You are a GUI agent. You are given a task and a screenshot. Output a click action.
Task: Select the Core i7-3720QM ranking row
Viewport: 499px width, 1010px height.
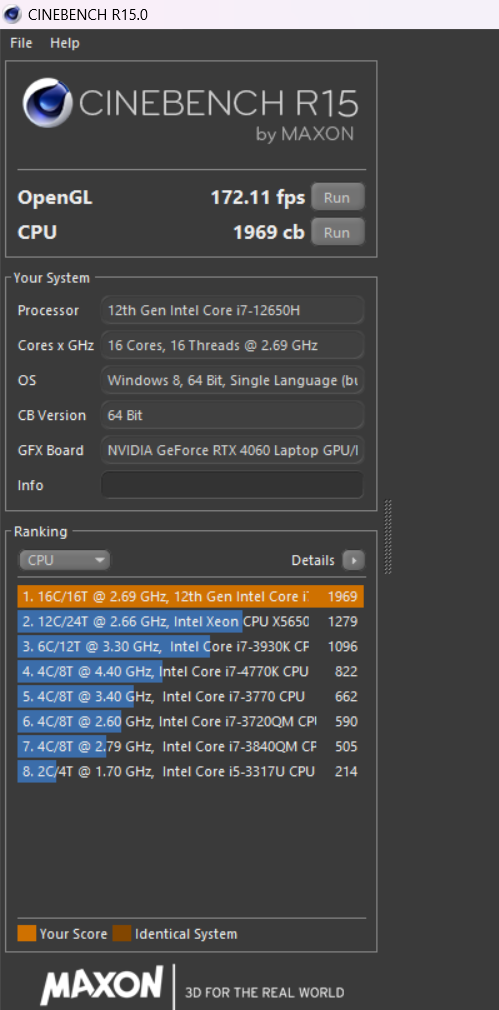pyautogui.click(x=191, y=721)
